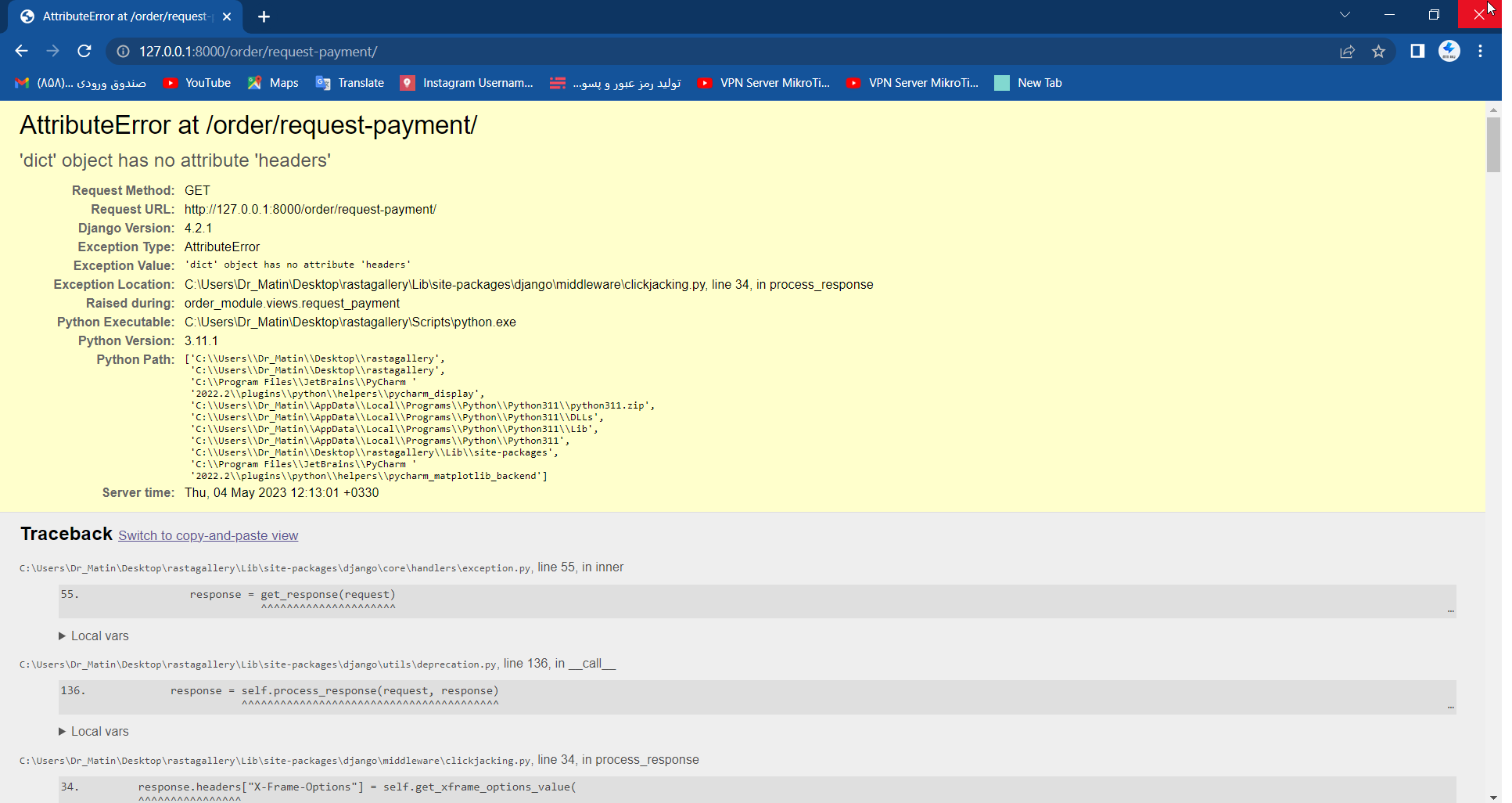Bookmark this page with the star icon
This screenshot has width=1512, height=803.
coord(1378,52)
